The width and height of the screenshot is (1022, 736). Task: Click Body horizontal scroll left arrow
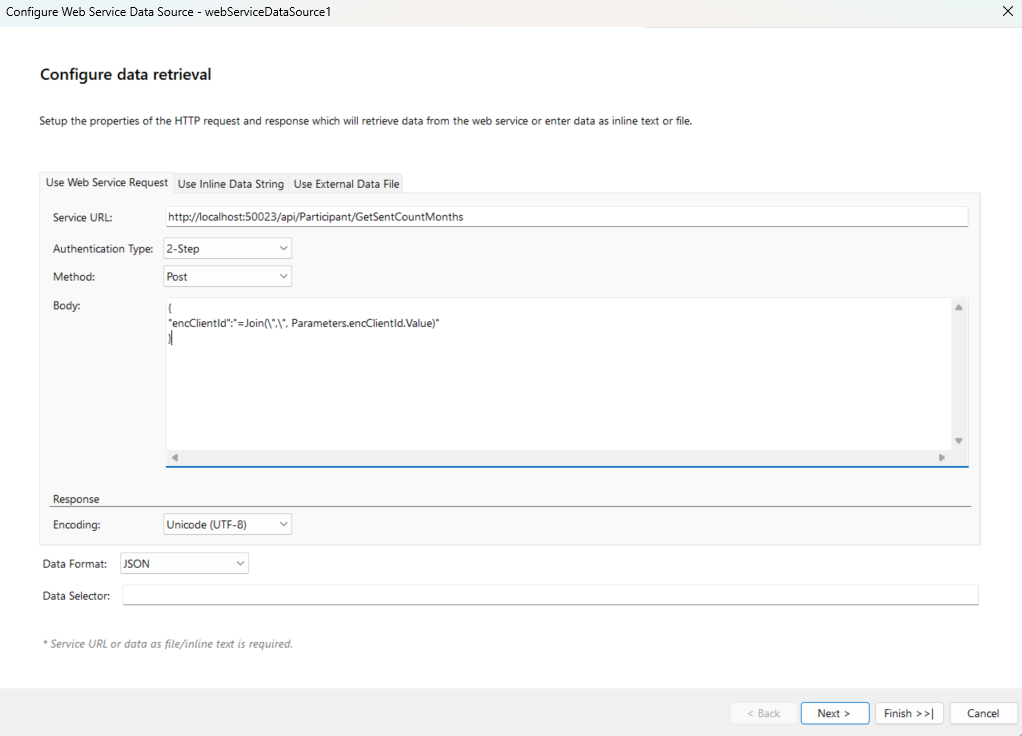point(175,458)
